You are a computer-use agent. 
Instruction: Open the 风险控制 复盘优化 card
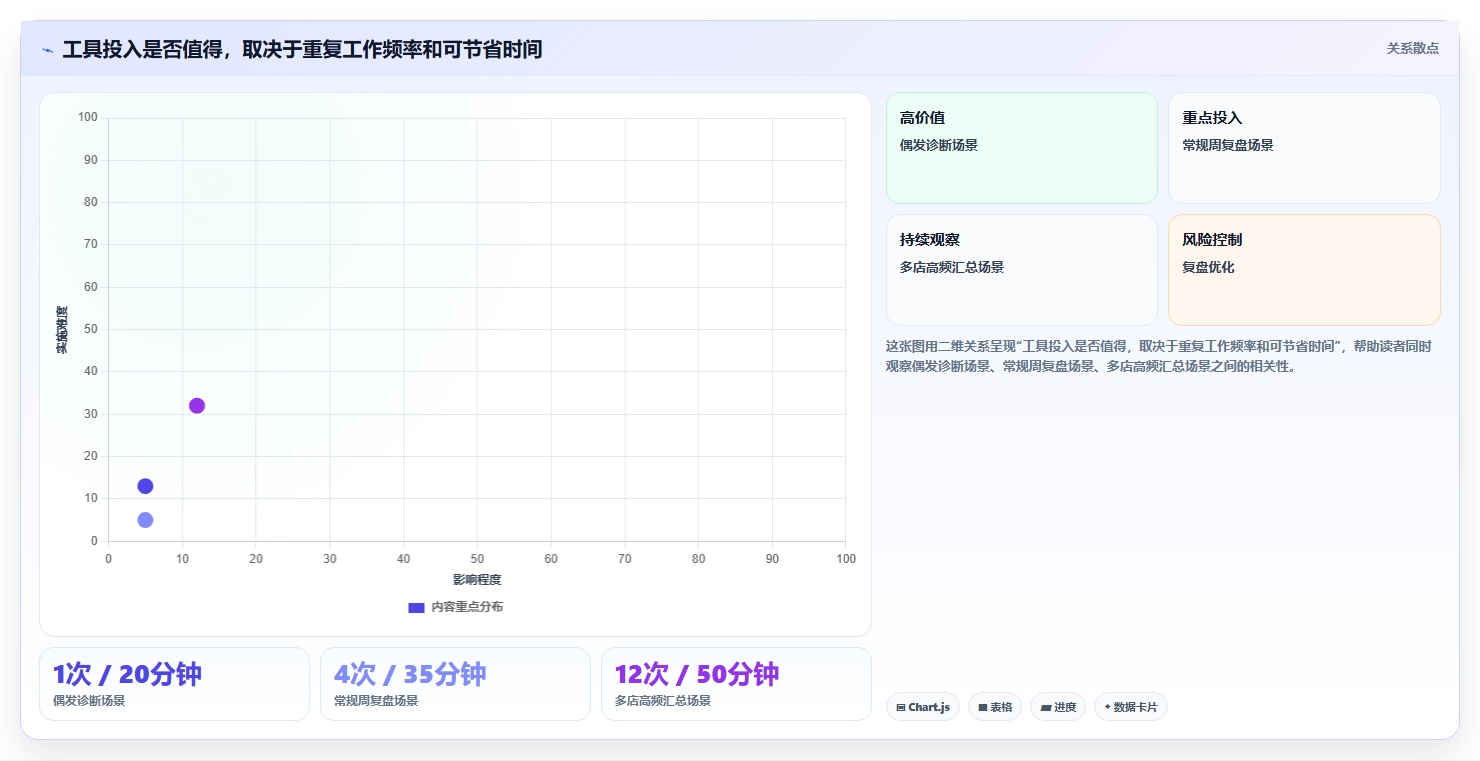tap(1304, 270)
